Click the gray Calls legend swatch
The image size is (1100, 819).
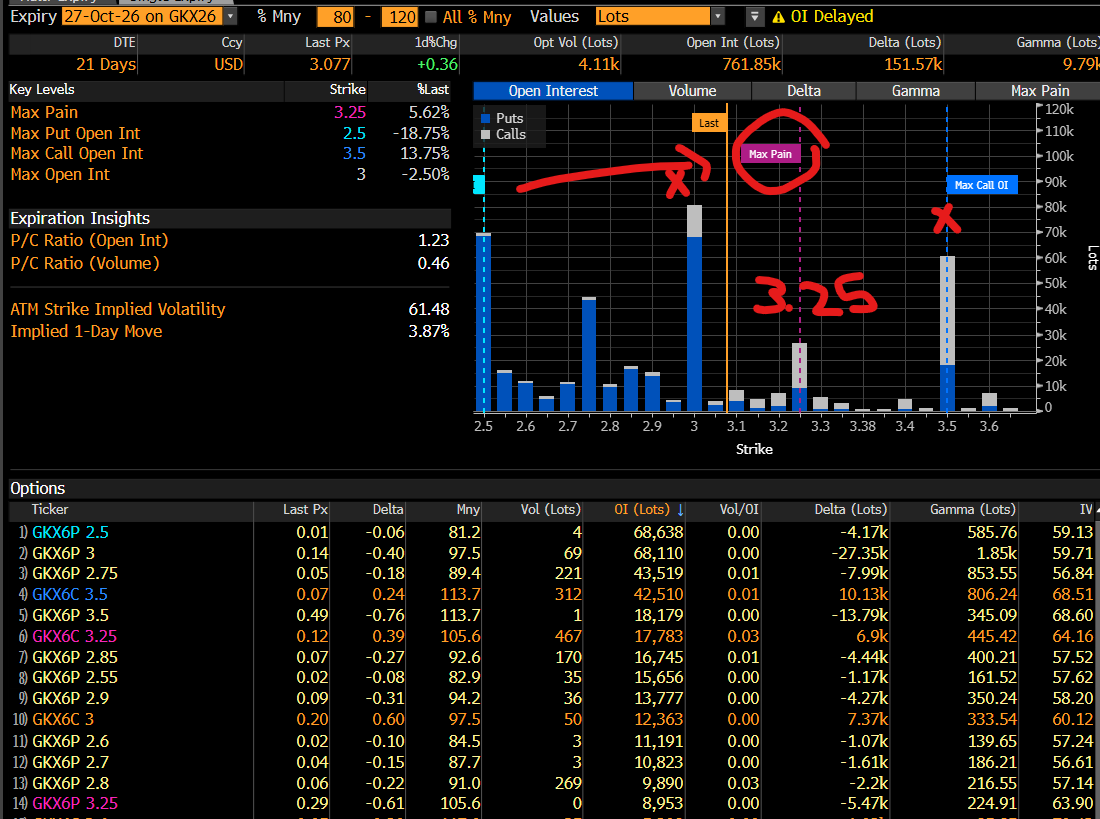(485, 135)
